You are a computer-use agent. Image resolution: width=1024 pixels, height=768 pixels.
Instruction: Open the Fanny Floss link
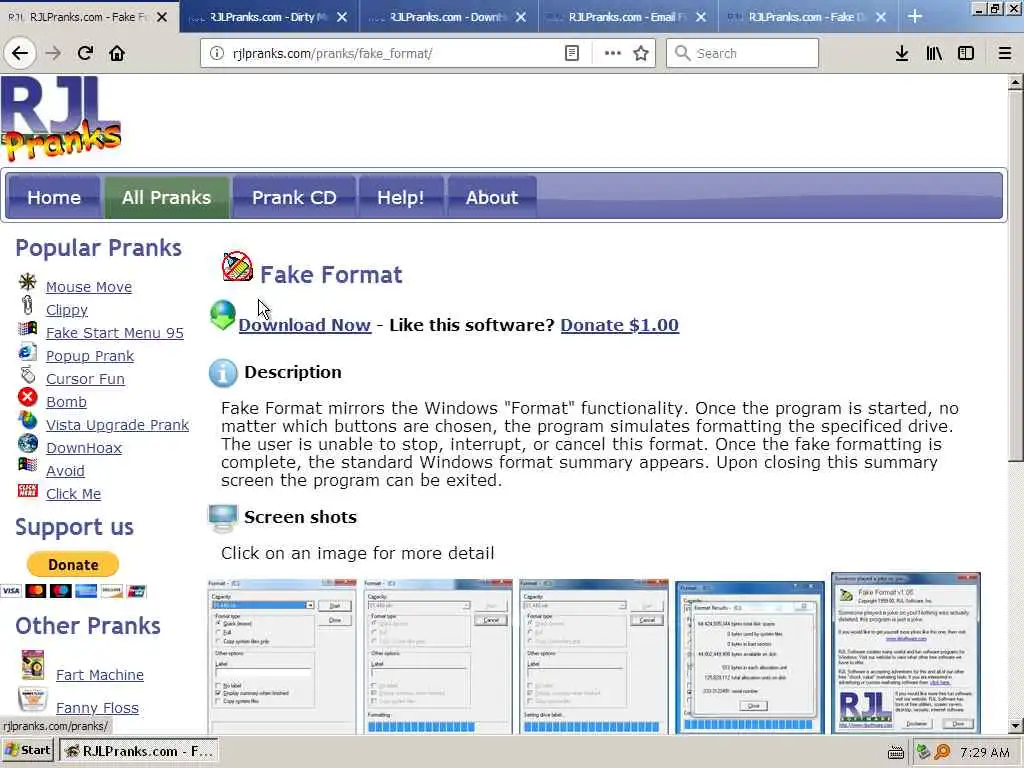tap(97, 708)
